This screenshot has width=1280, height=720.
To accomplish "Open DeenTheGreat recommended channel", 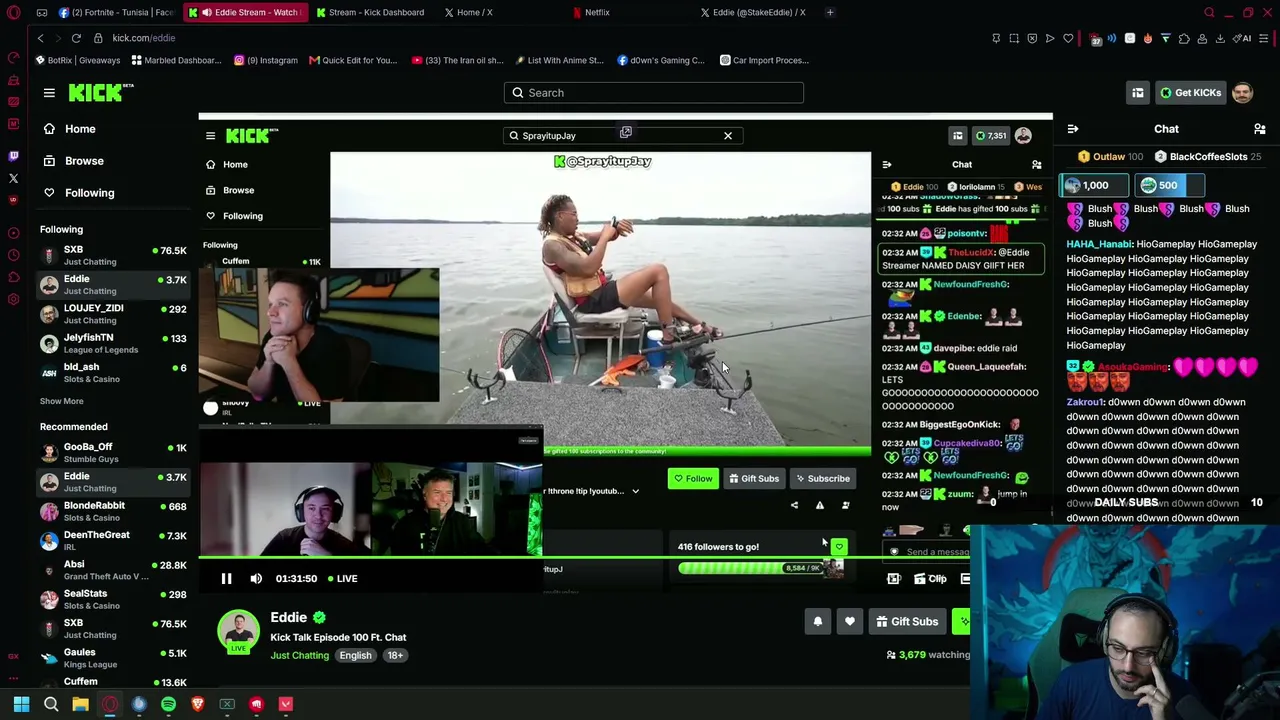I will click(x=113, y=541).
